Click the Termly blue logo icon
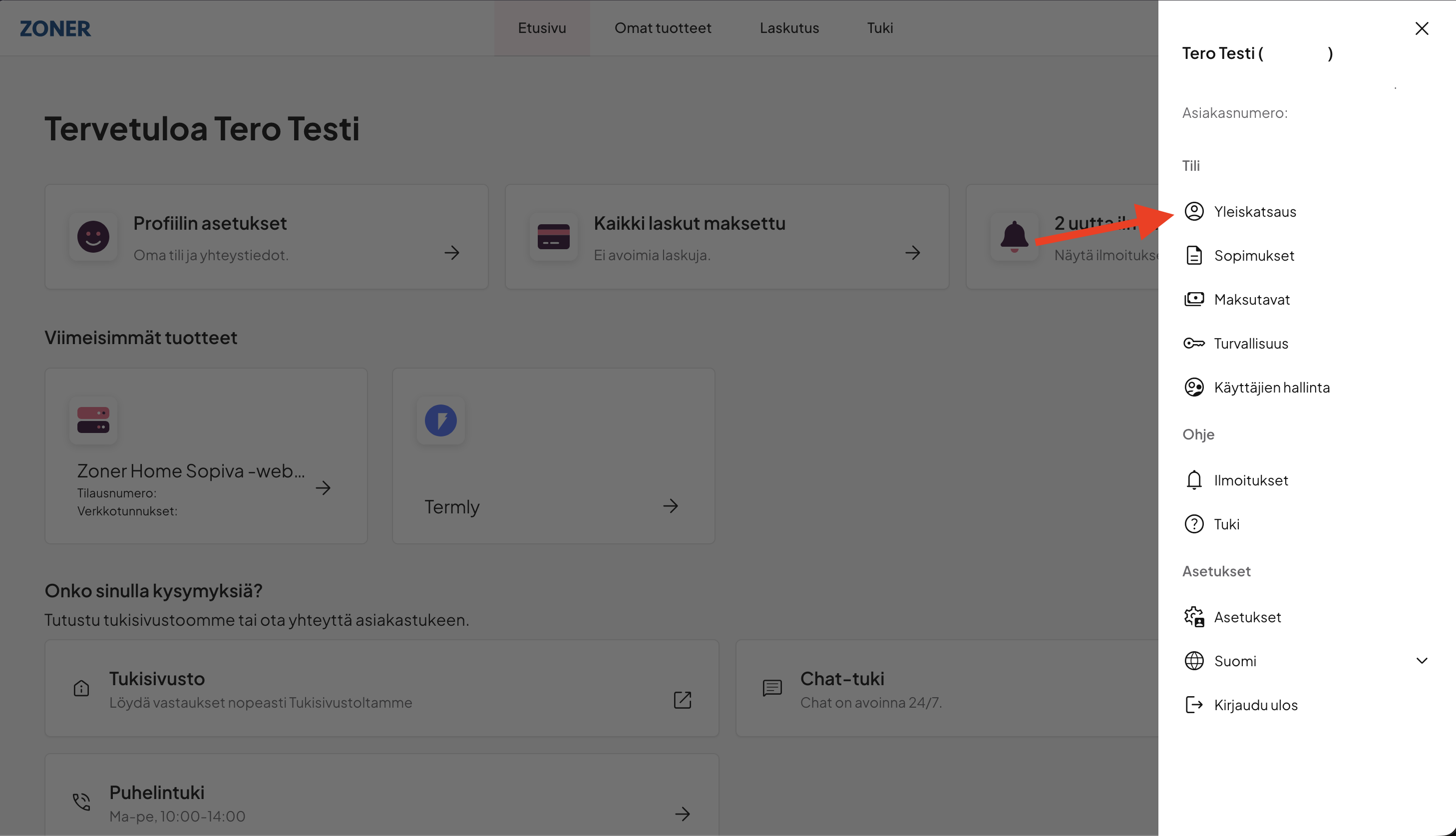Image resolution: width=1456 pixels, height=836 pixels. [x=441, y=420]
